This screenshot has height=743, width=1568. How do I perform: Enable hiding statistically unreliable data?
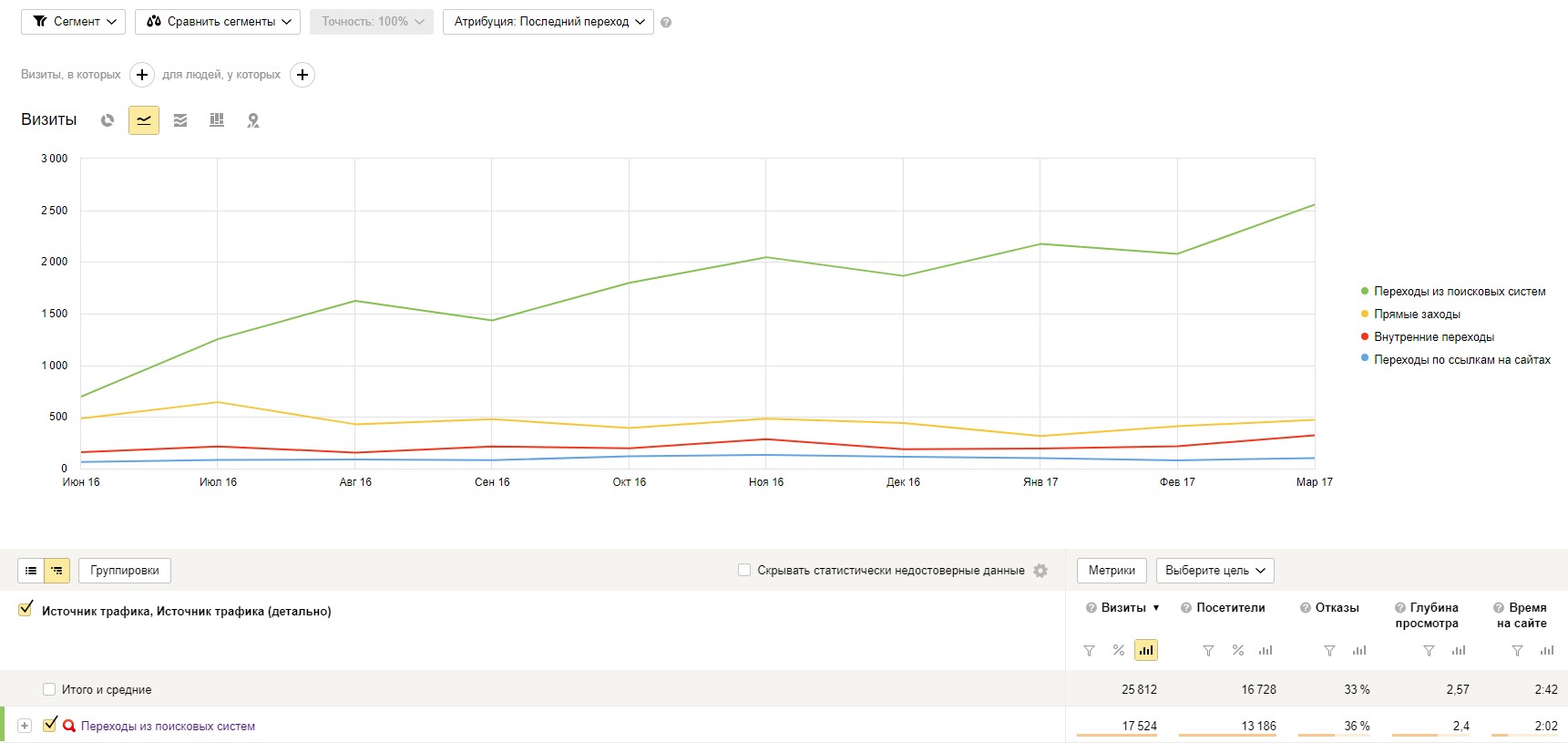(x=744, y=570)
